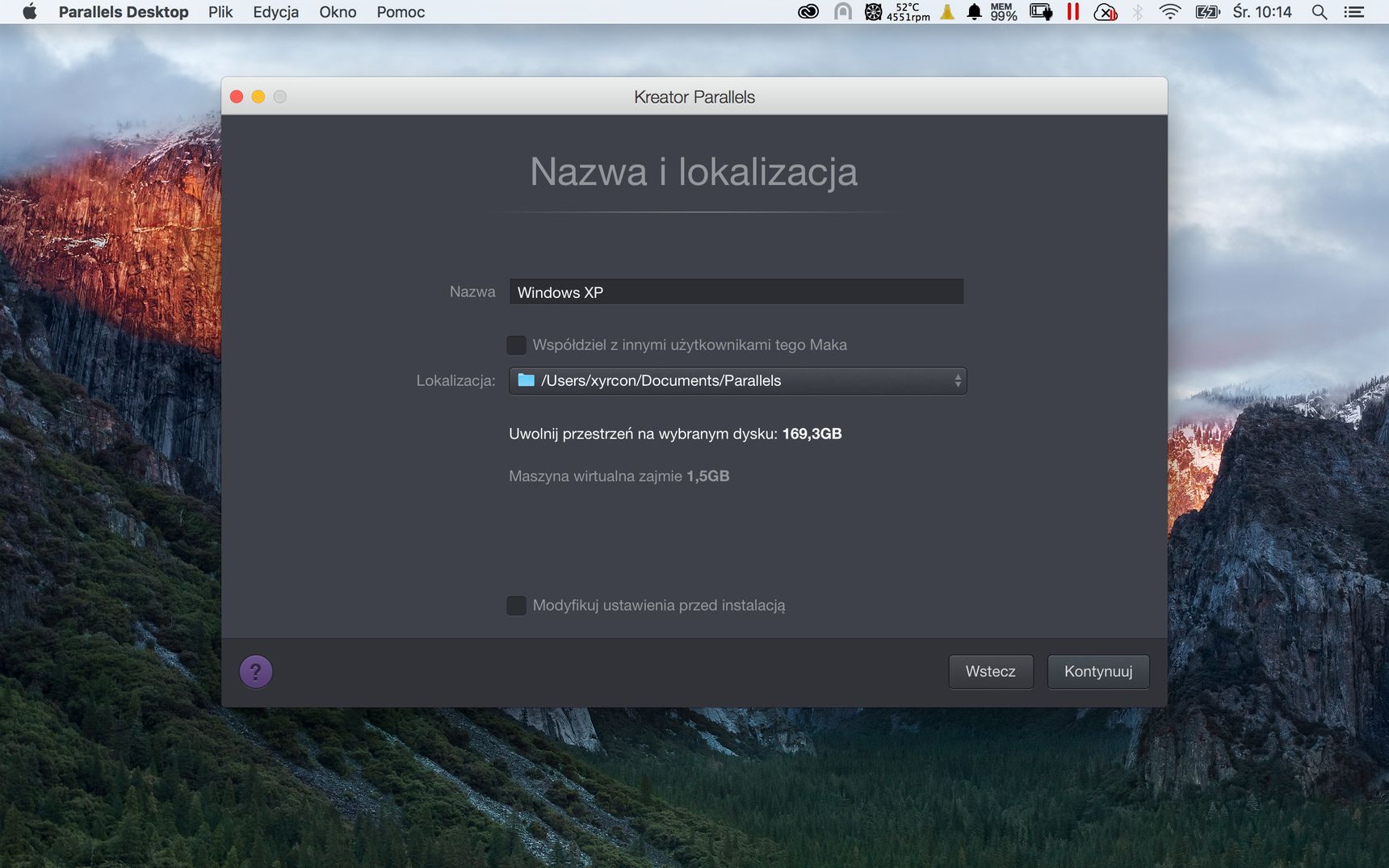Click the Kontynuuj button
1389x868 pixels.
[1098, 671]
